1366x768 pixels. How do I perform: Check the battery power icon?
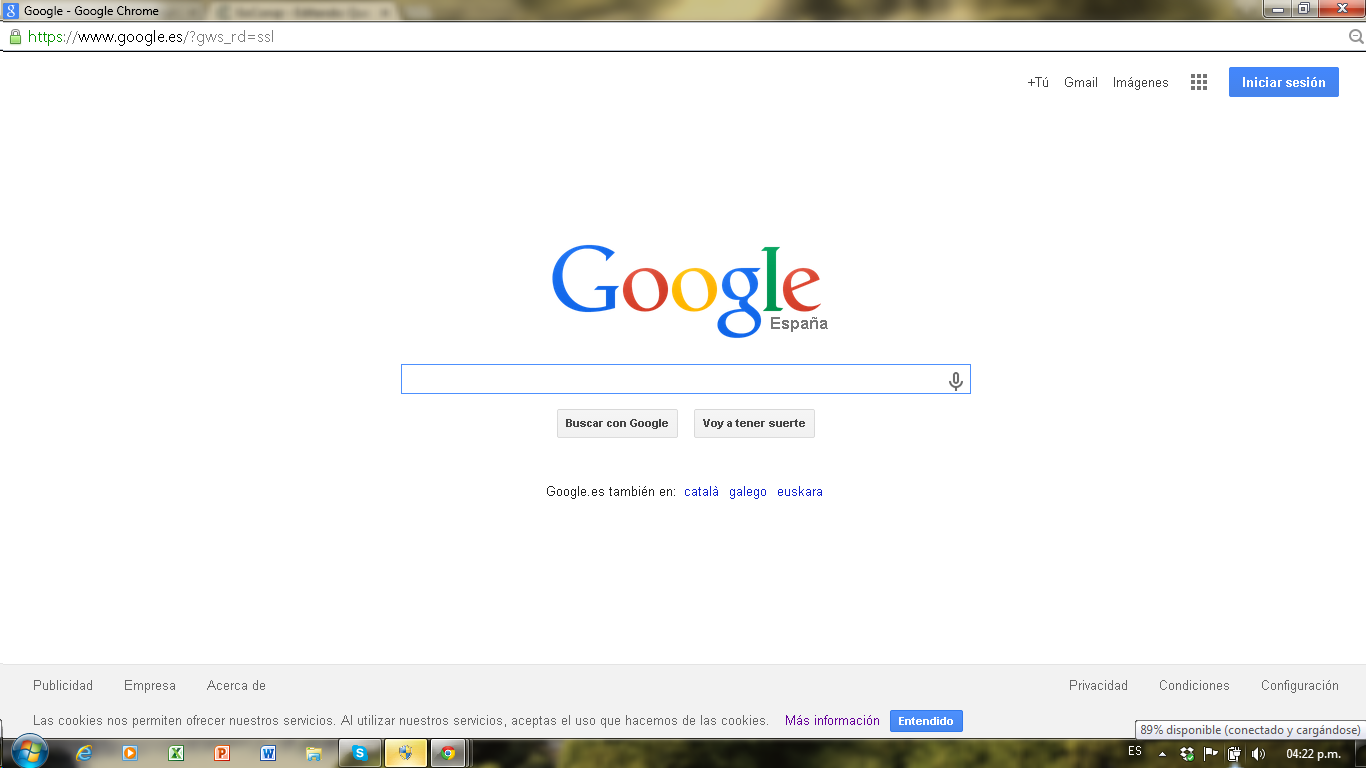(x=1234, y=754)
